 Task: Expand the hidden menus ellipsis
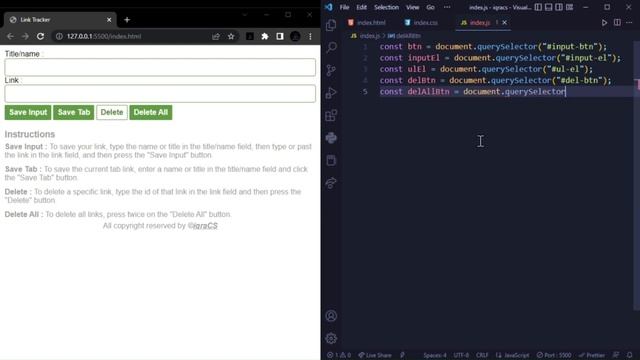click(x=447, y=7)
